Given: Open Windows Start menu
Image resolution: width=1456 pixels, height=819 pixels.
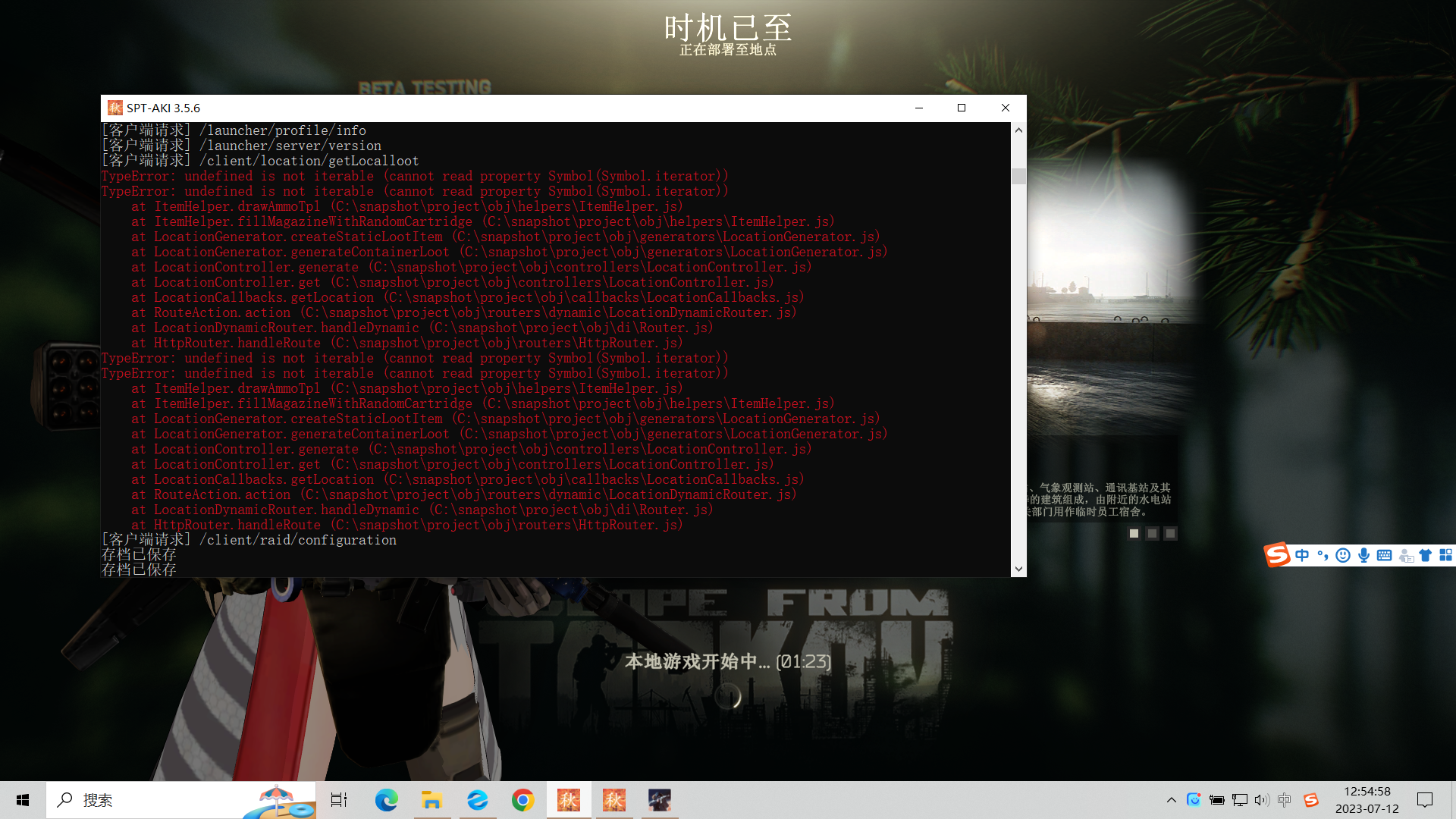Looking at the screenshot, I should (x=23, y=800).
